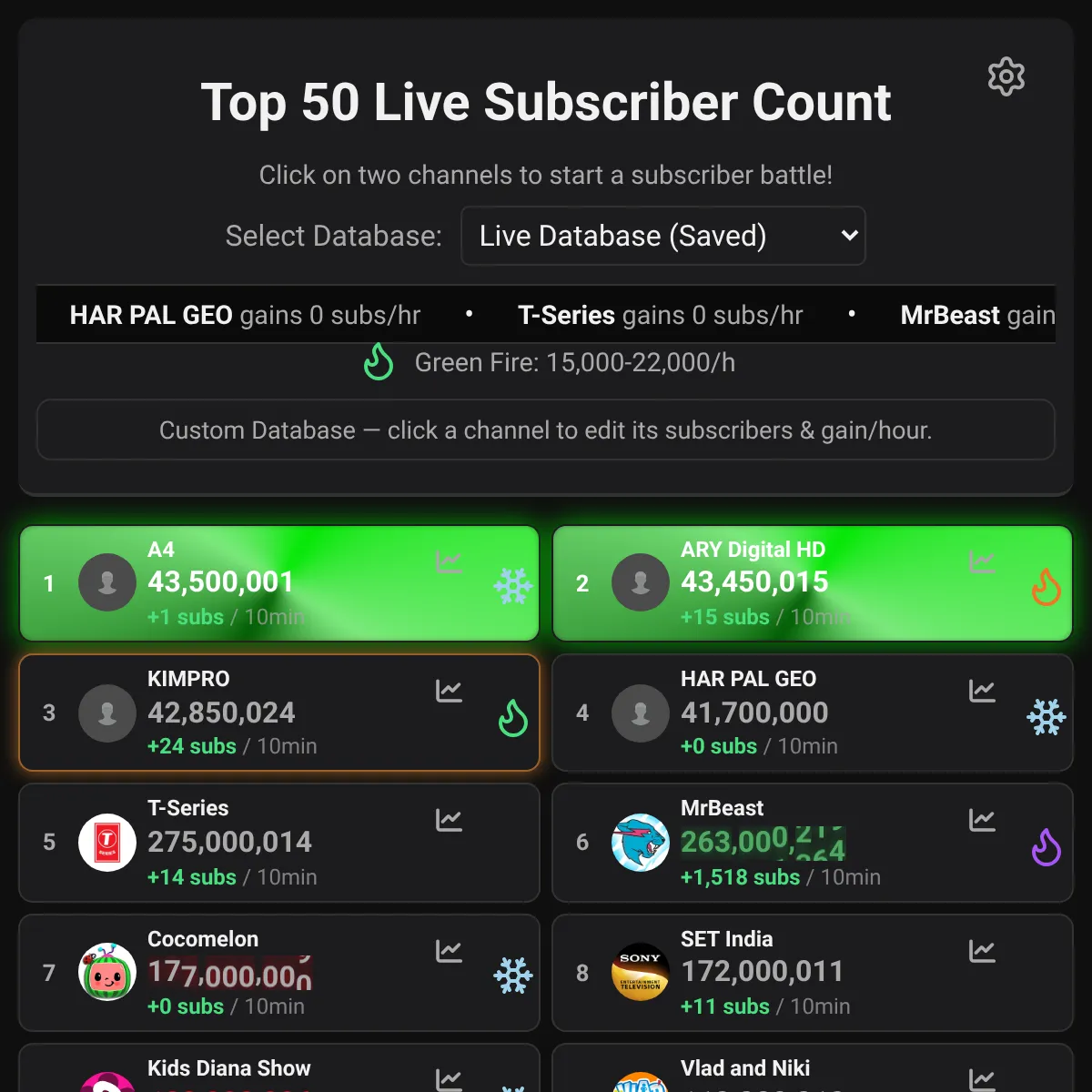Open HAR PAL GEO graph icon

pos(982,691)
